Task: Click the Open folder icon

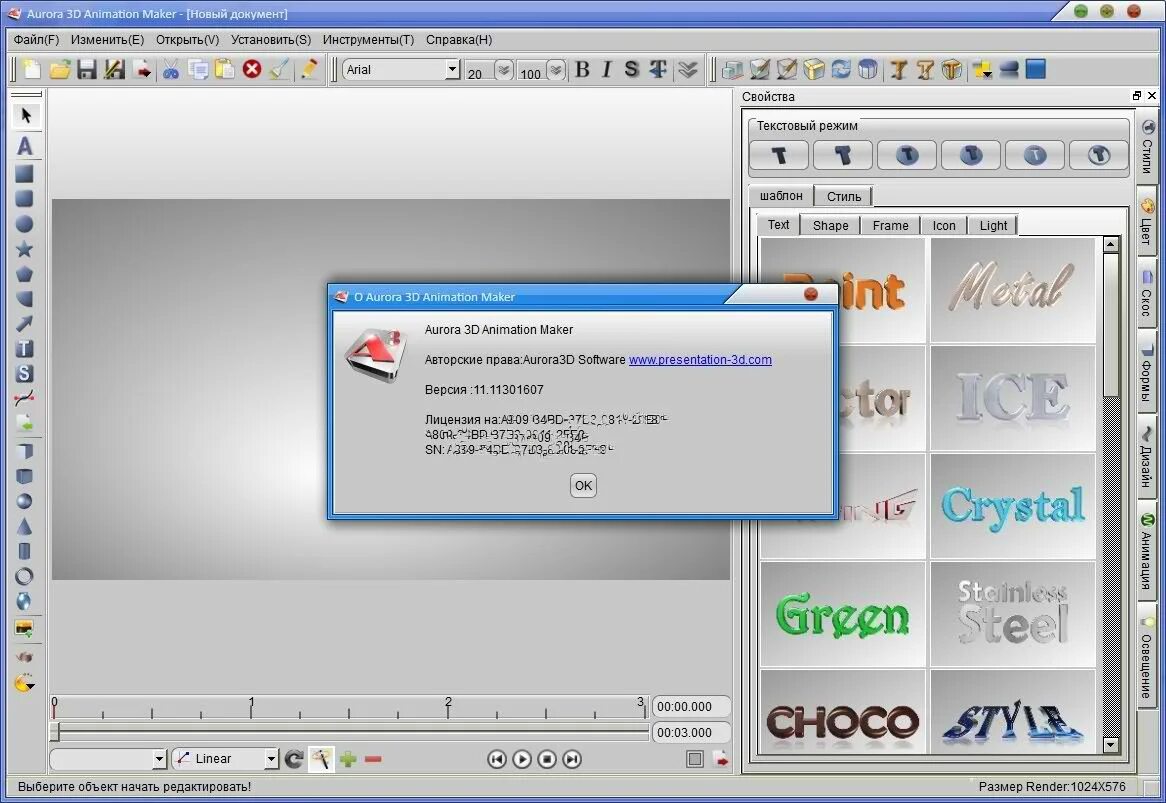Action: pyautogui.click(x=59, y=69)
